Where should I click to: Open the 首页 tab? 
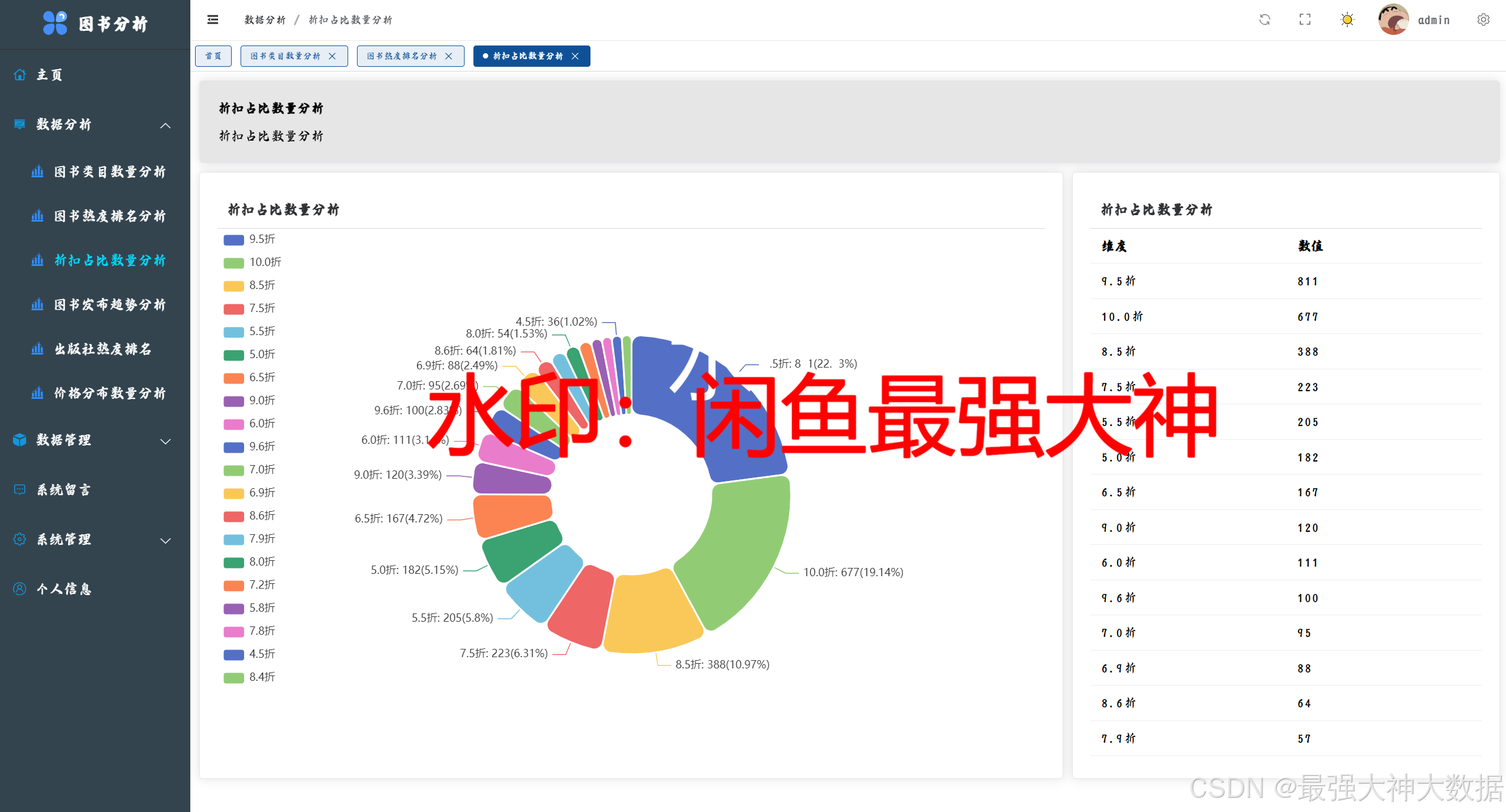(x=213, y=56)
